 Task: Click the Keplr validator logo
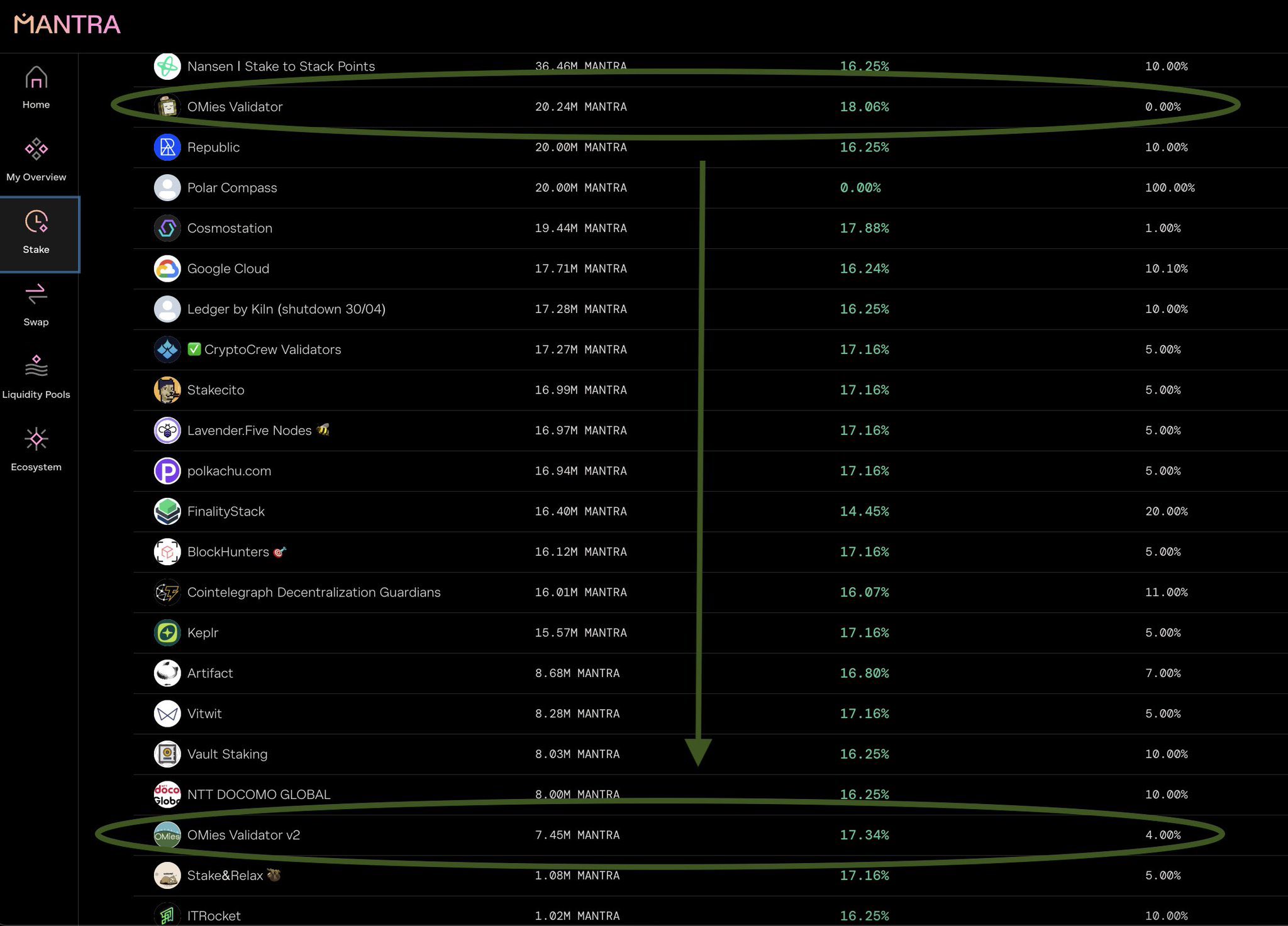point(167,633)
